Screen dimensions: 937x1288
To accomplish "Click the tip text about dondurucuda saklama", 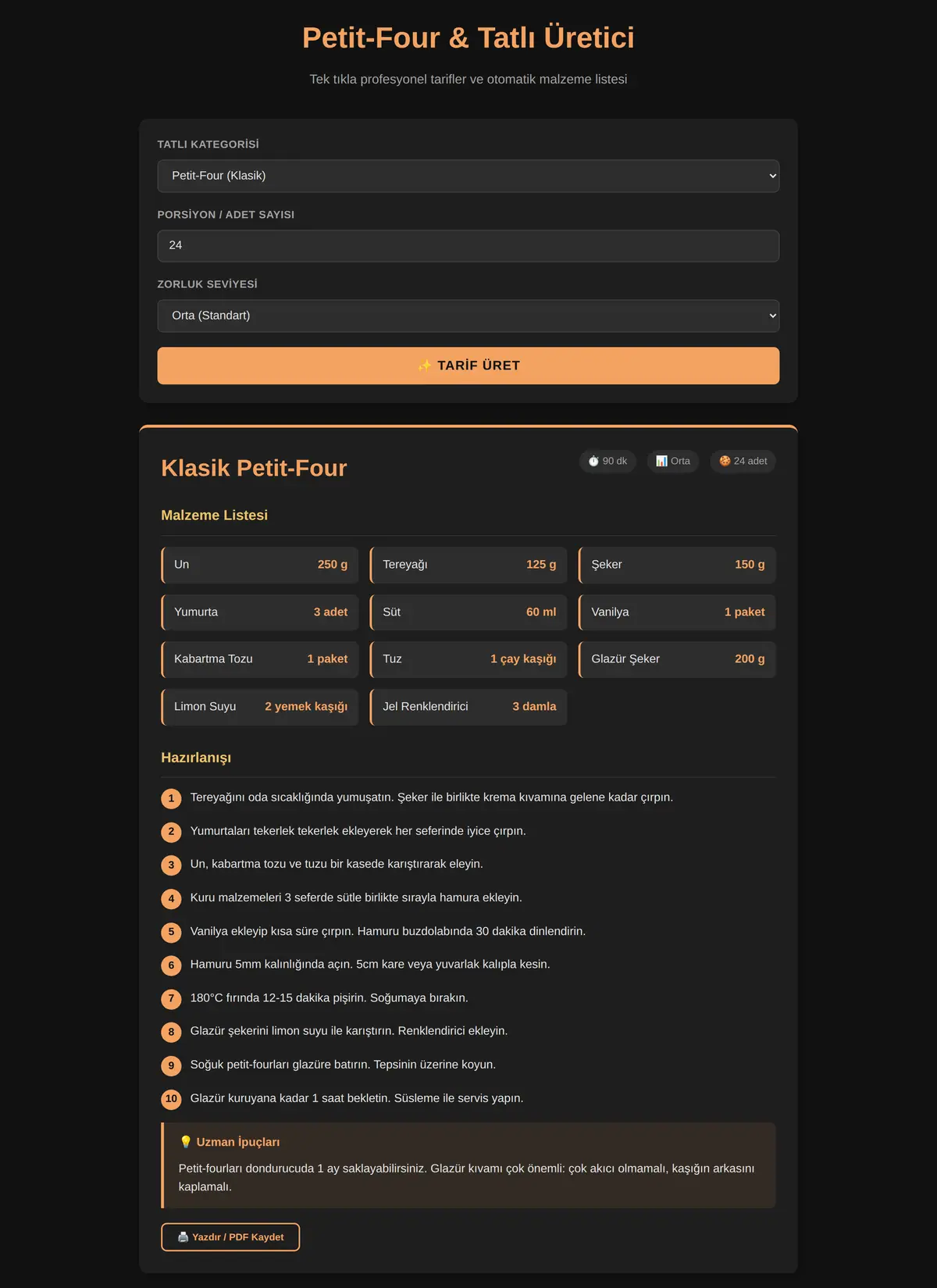I will 467,1177.
